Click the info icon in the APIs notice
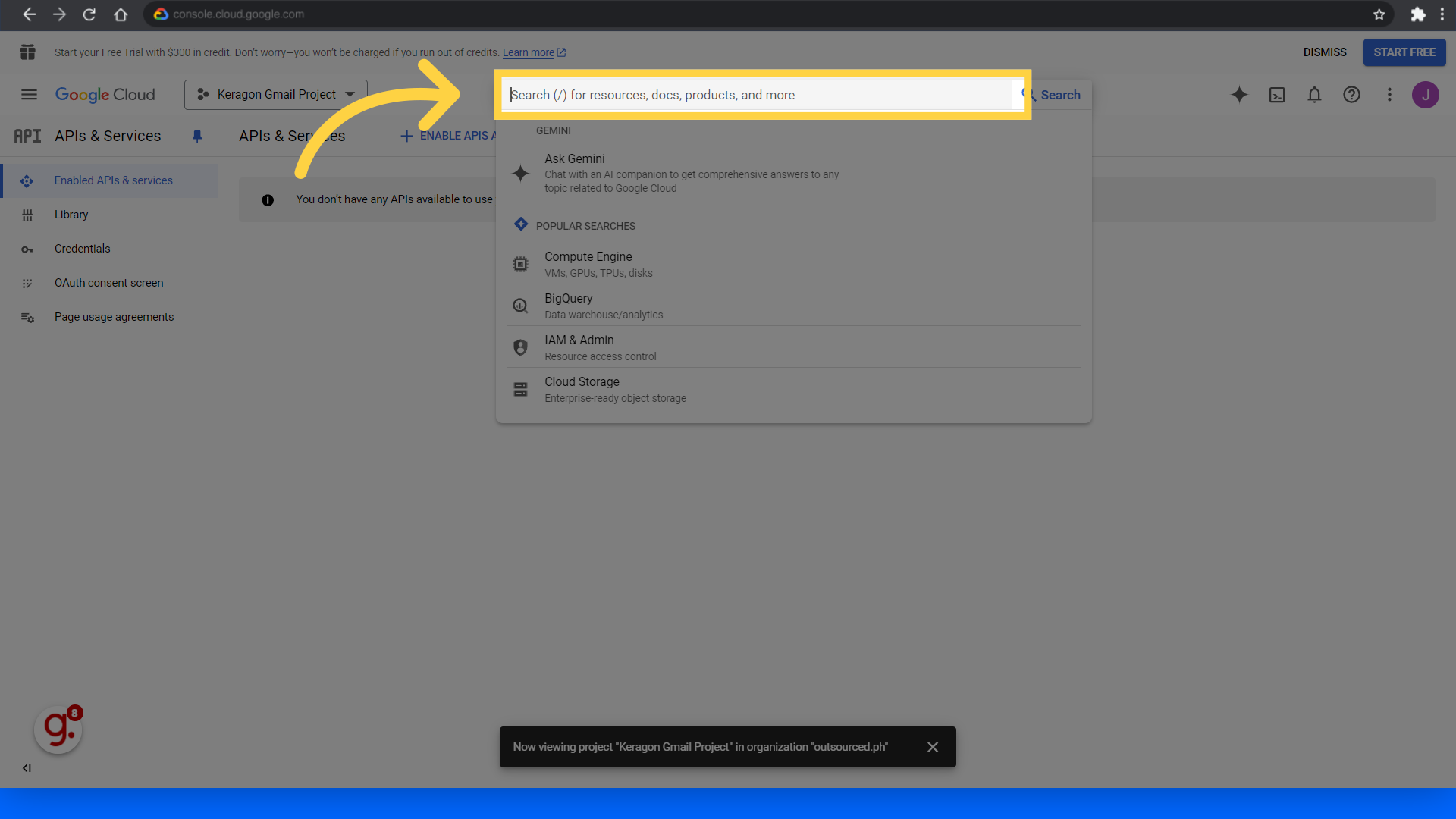The width and height of the screenshot is (1456, 819). pyautogui.click(x=268, y=200)
